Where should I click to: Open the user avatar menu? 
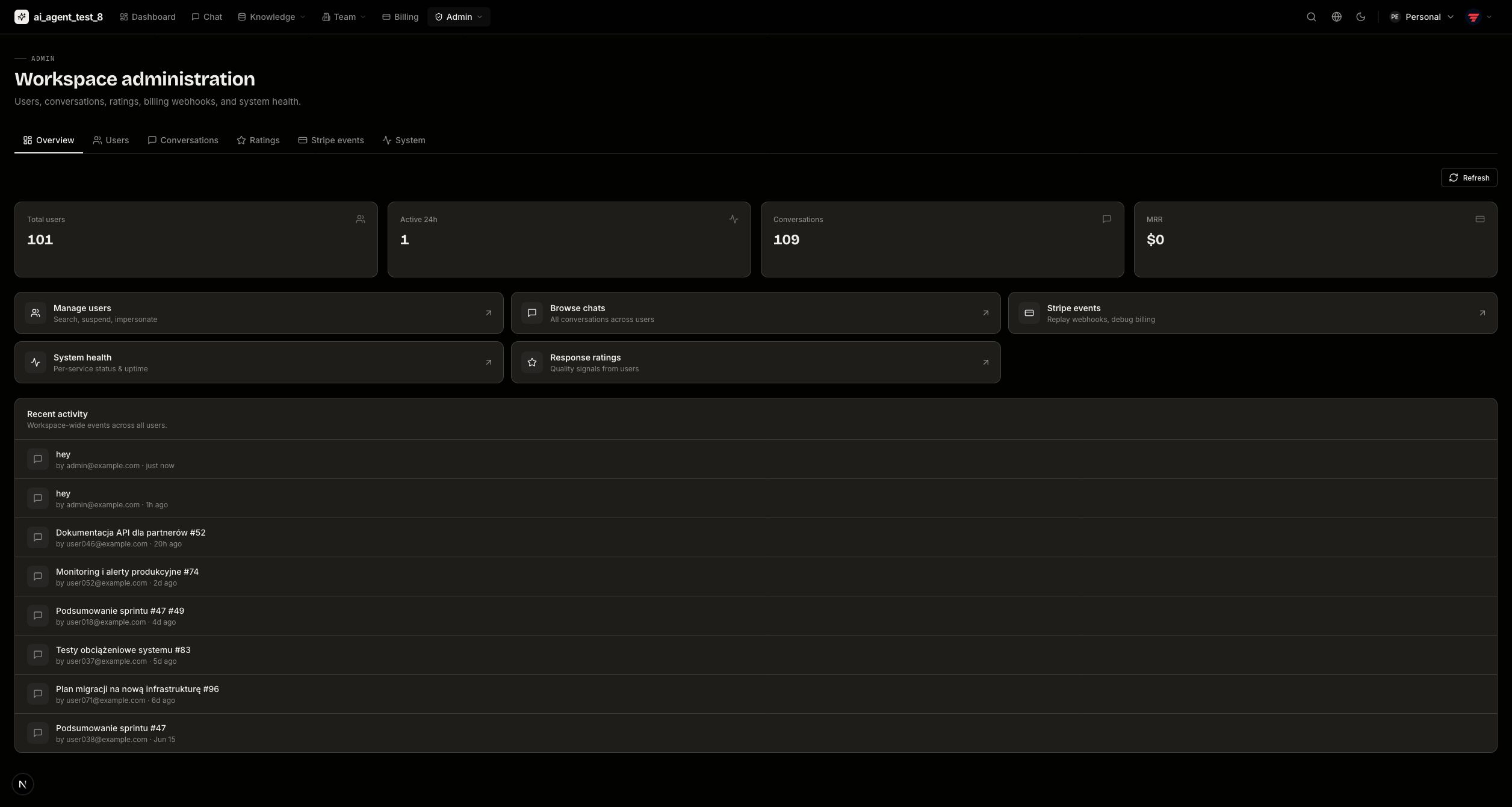click(x=1480, y=17)
